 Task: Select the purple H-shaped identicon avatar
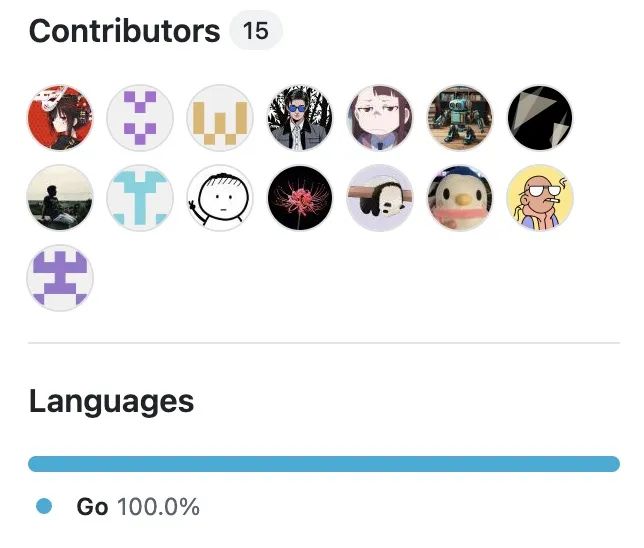click(x=60, y=278)
